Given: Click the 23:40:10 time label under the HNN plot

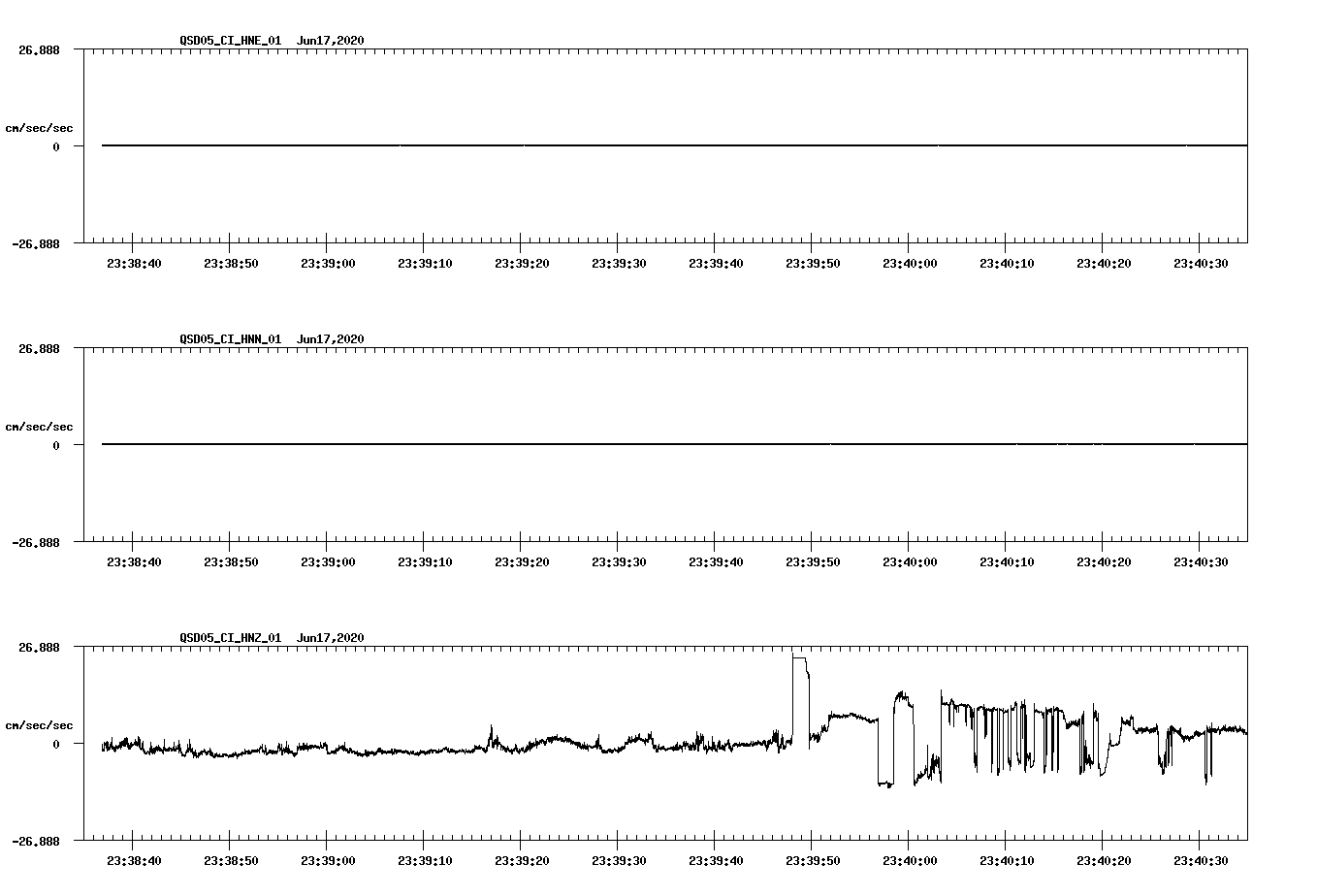Looking at the screenshot, I should tap(1007, 561).
